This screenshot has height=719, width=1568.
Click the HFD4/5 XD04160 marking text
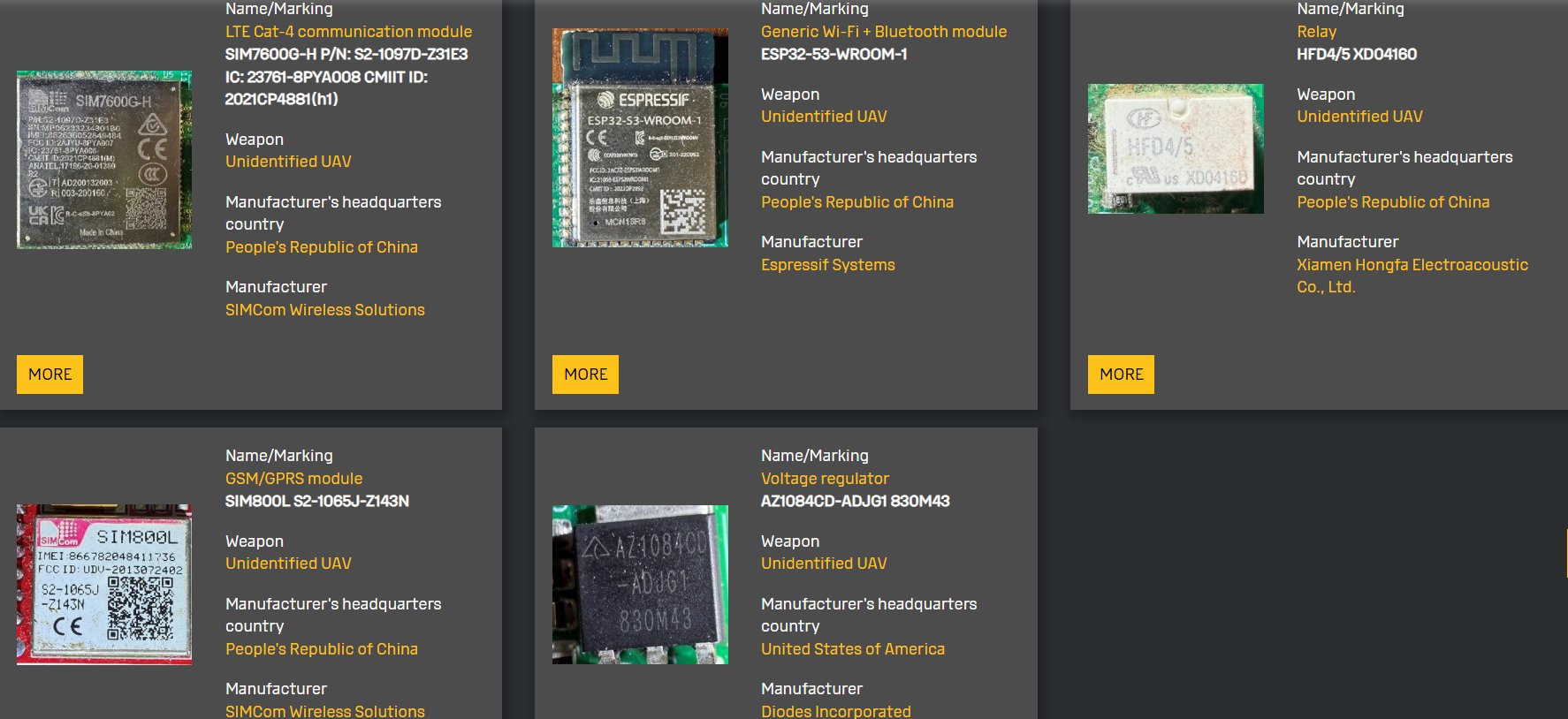1357,54
